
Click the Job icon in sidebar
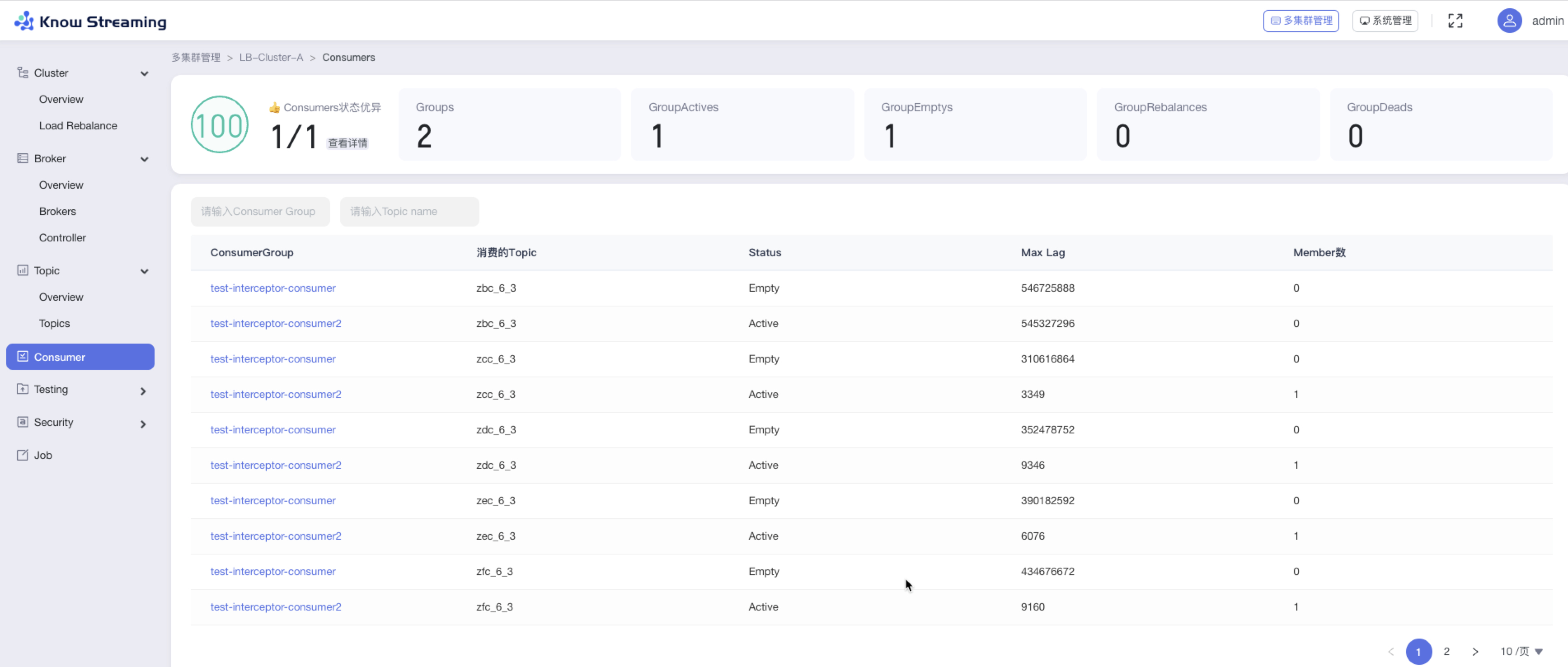(x=23, y=455)
